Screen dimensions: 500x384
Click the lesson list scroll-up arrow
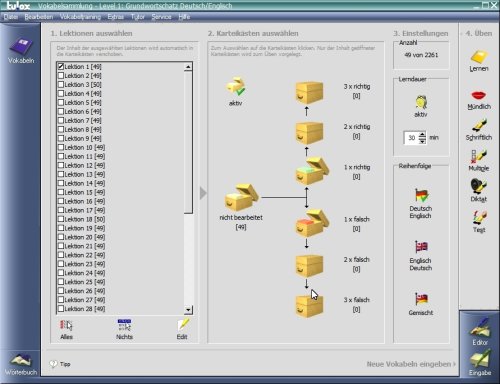[188, 67]
